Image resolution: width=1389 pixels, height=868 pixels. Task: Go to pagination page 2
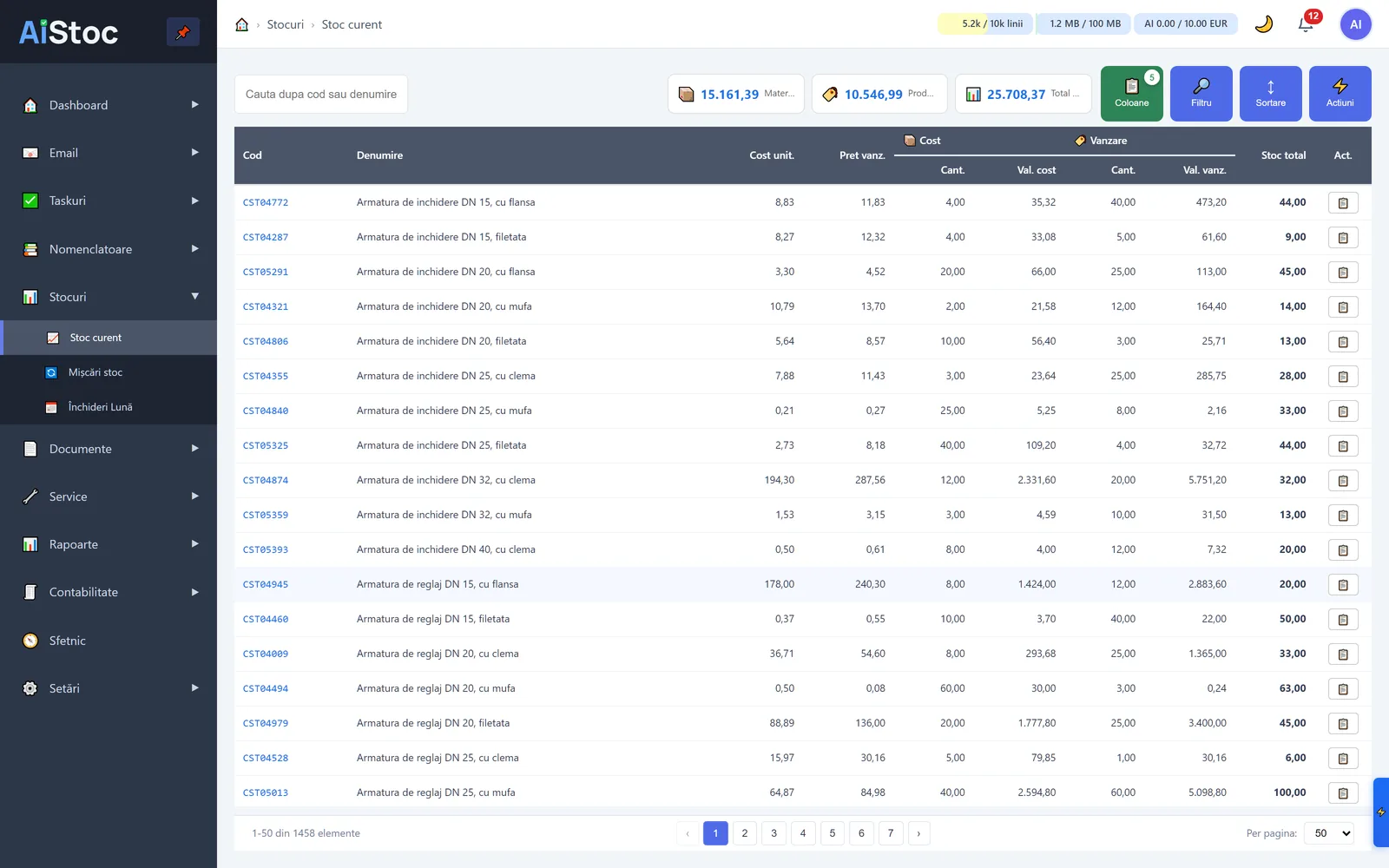[745, 833]
